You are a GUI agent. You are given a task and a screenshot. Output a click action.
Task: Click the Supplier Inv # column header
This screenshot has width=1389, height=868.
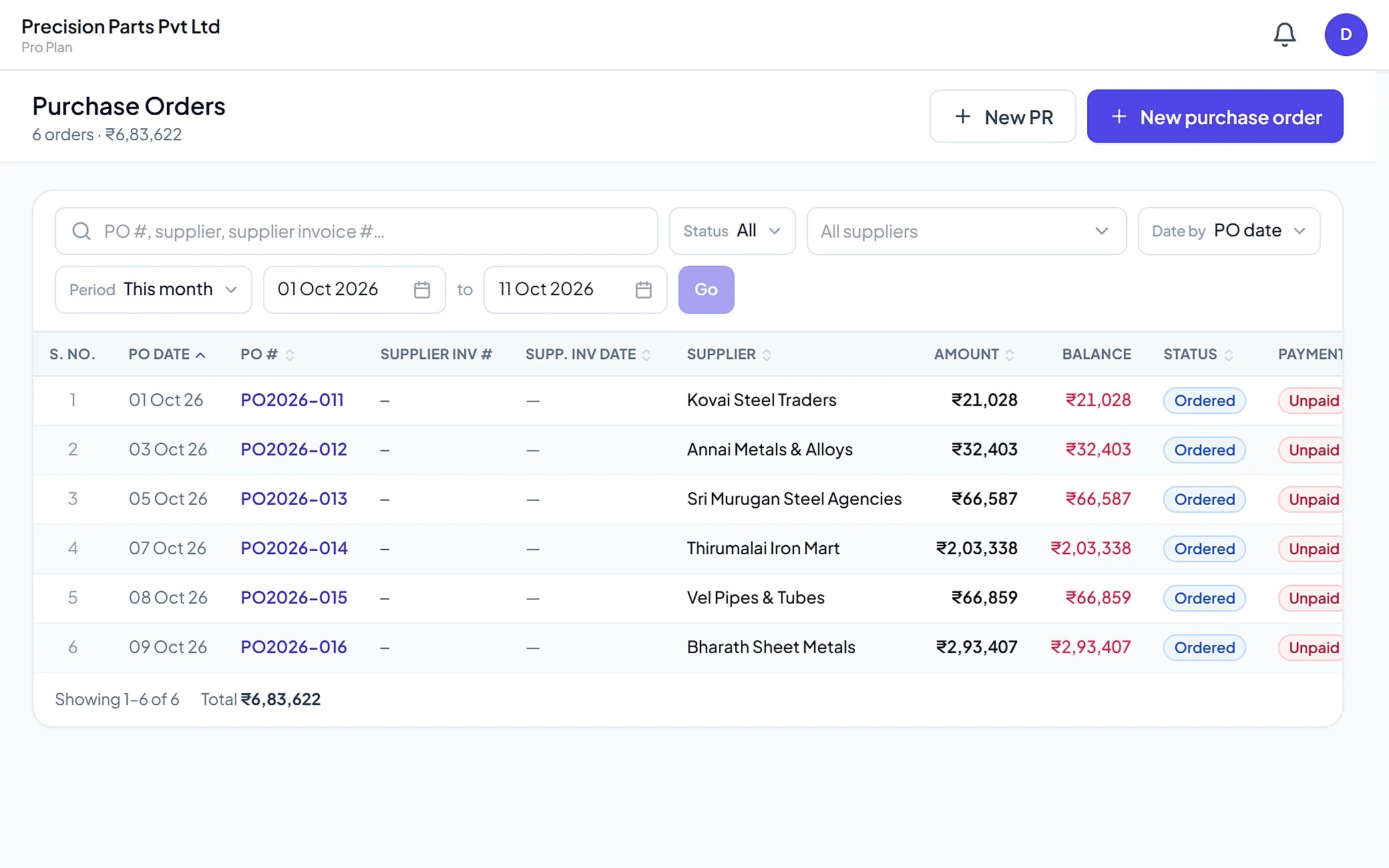click(436, 355)
